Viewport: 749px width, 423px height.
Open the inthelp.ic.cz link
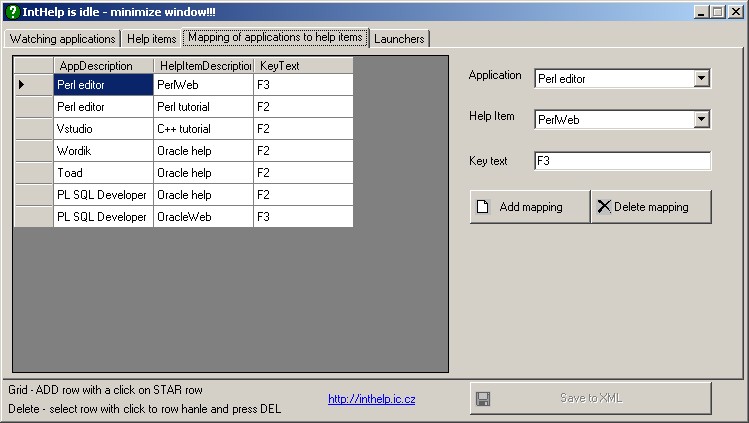coord(371,399)
